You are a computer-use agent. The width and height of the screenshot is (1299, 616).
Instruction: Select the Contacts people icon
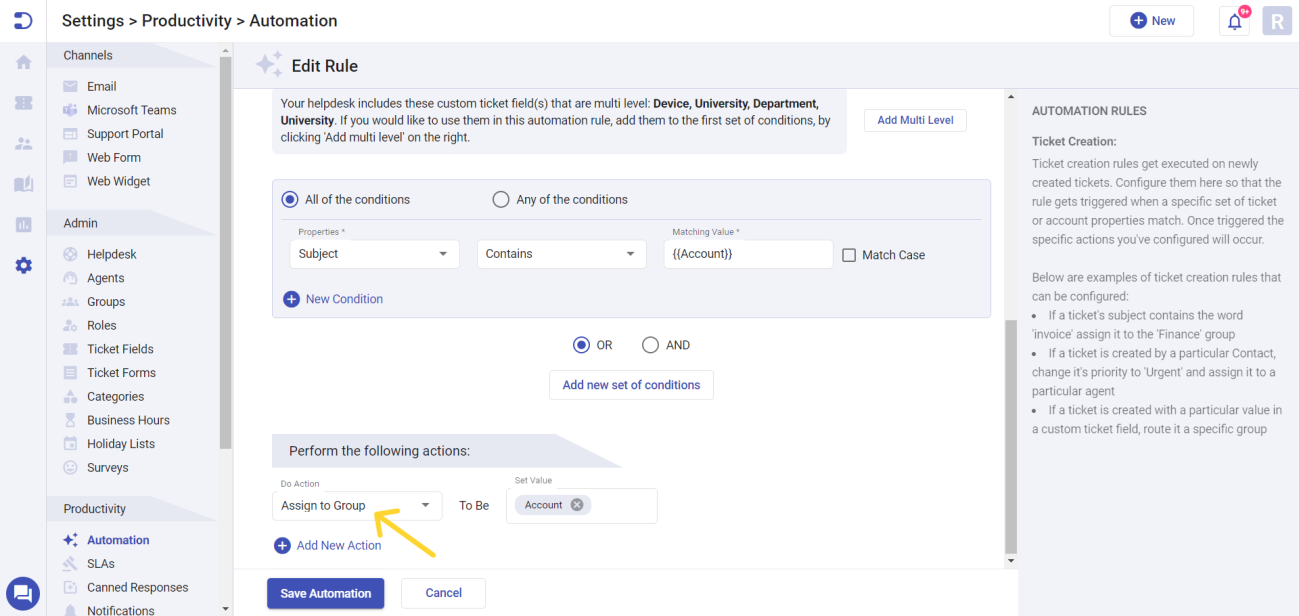[22, 143]
